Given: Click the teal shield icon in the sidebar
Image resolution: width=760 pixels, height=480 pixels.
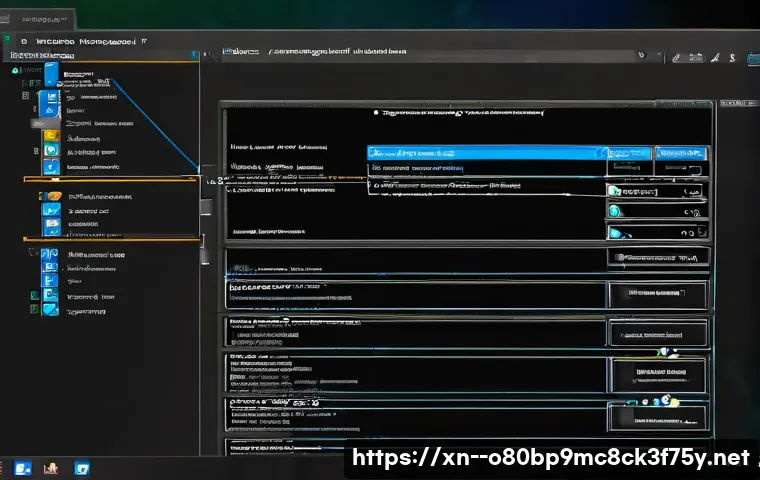Looking at the screenshot, I should [51, 150].
